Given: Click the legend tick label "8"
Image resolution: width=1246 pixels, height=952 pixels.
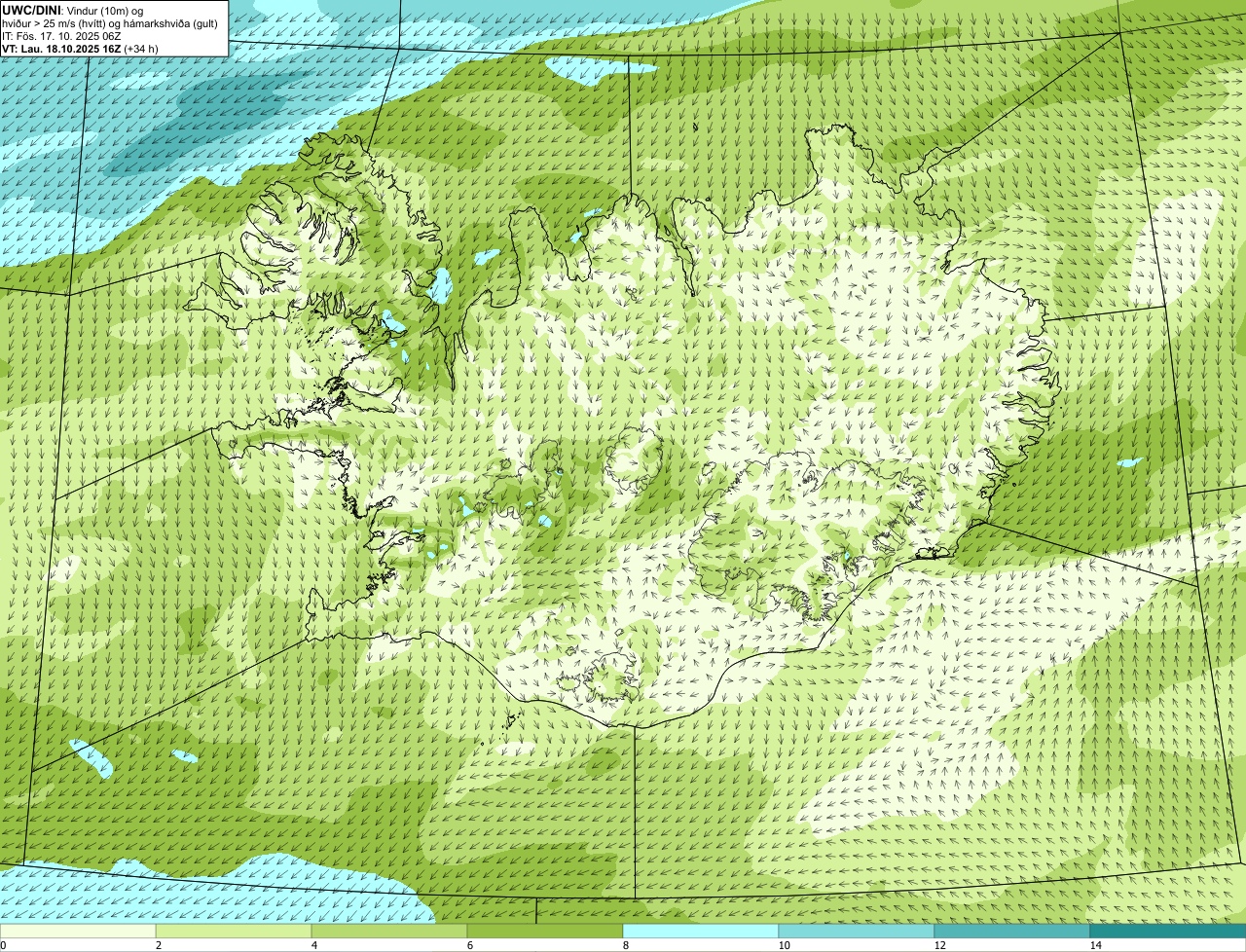Looking at the screenshot, I should (x=625, y=945).
